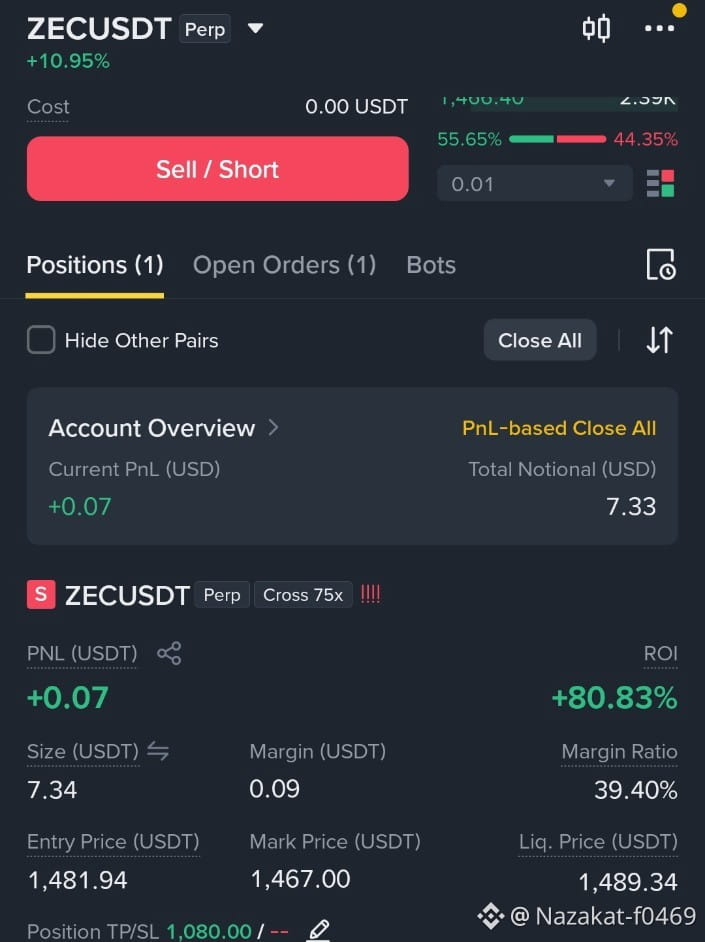The image size is (705, 942).
Task: Tap the red S short badge
Action: pos(41,595)
